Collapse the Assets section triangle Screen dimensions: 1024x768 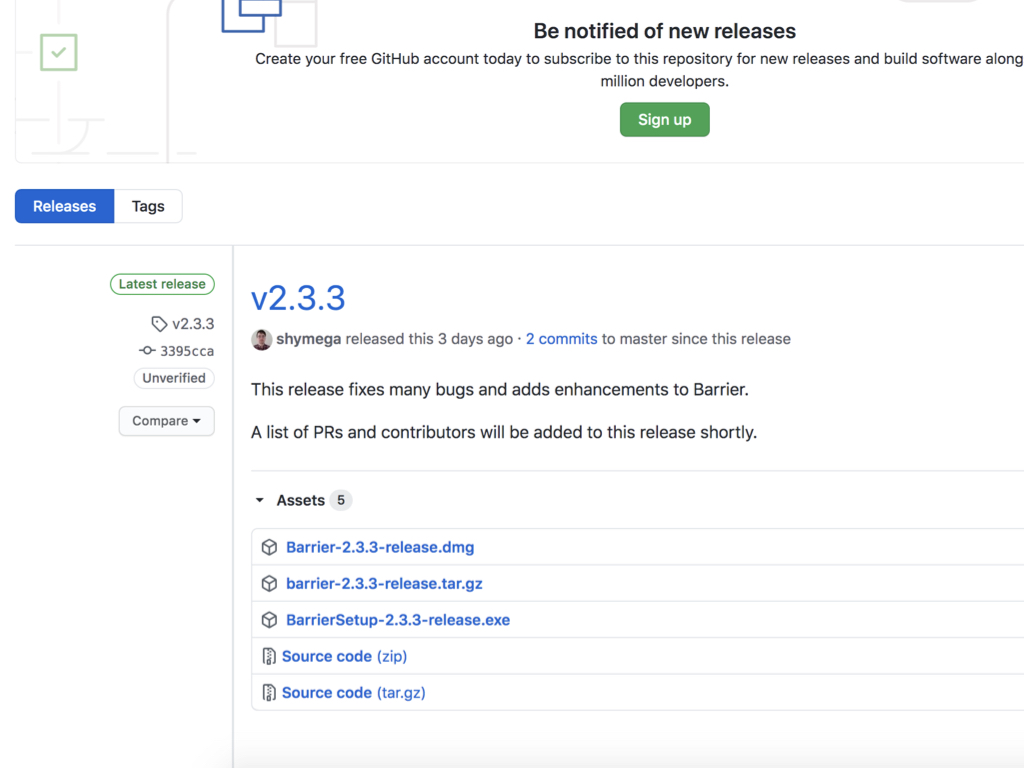pyautogui.click(x=259, y=500)
